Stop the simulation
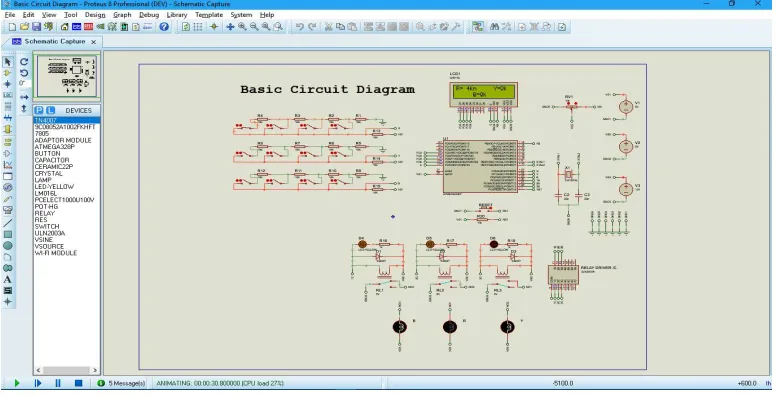The width and height of the screenshot is (776, 396). click(78, 383)
